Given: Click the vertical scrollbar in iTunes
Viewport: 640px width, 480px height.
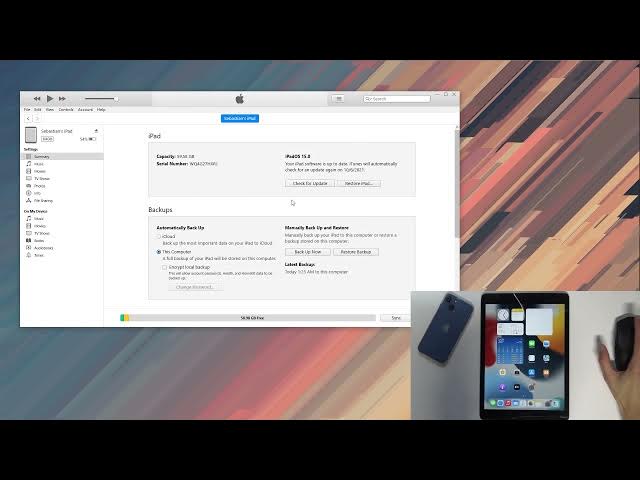Looking at the screenshot, I should pos(457,184).
